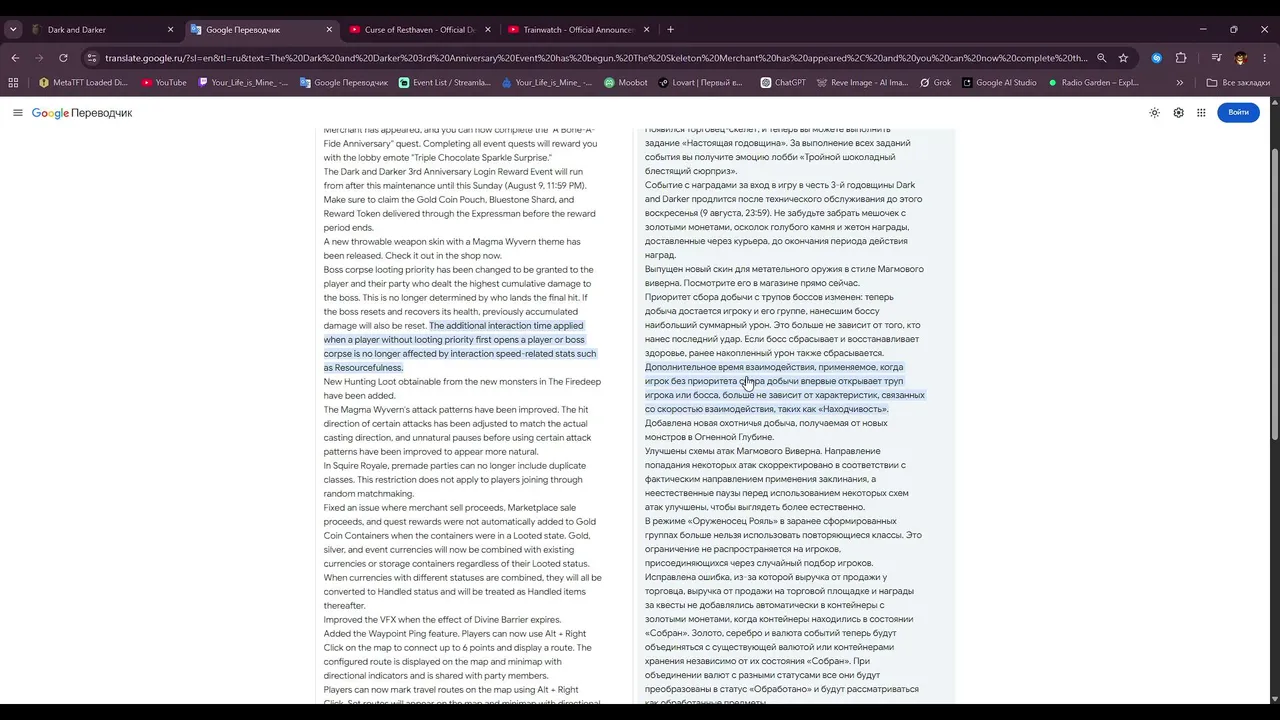
Task: Open the Radio Garden bookmark
Action: pyautogui.click(x=1093, y=83)
